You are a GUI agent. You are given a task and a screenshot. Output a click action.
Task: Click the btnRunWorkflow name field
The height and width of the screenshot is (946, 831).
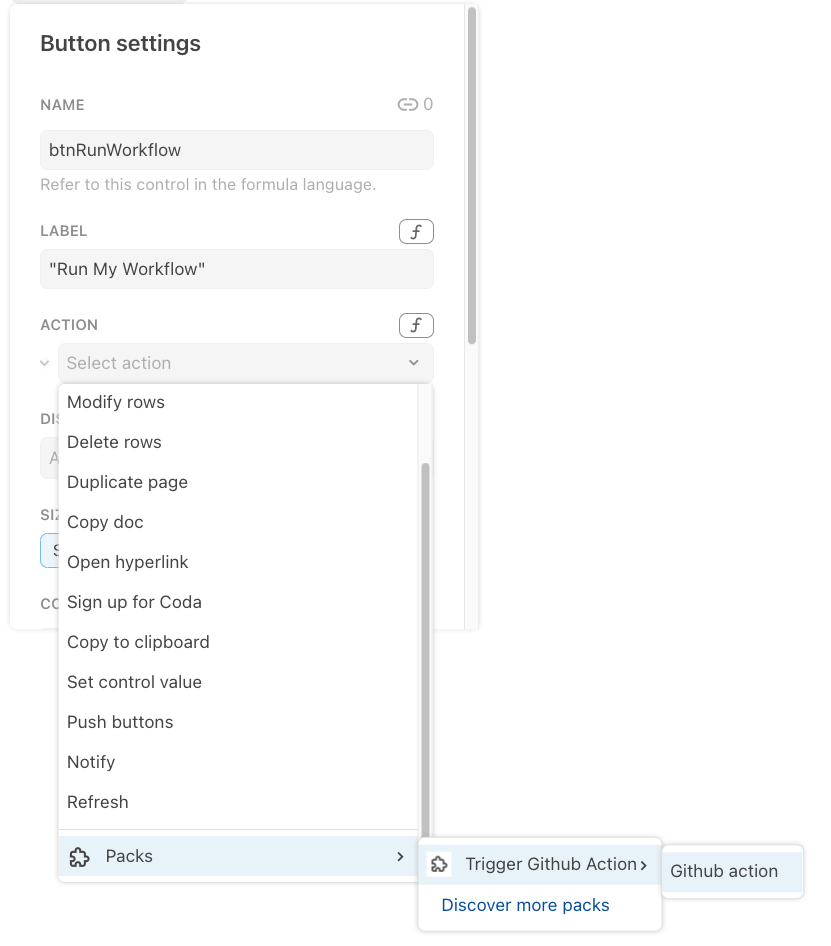click(237, 150)
